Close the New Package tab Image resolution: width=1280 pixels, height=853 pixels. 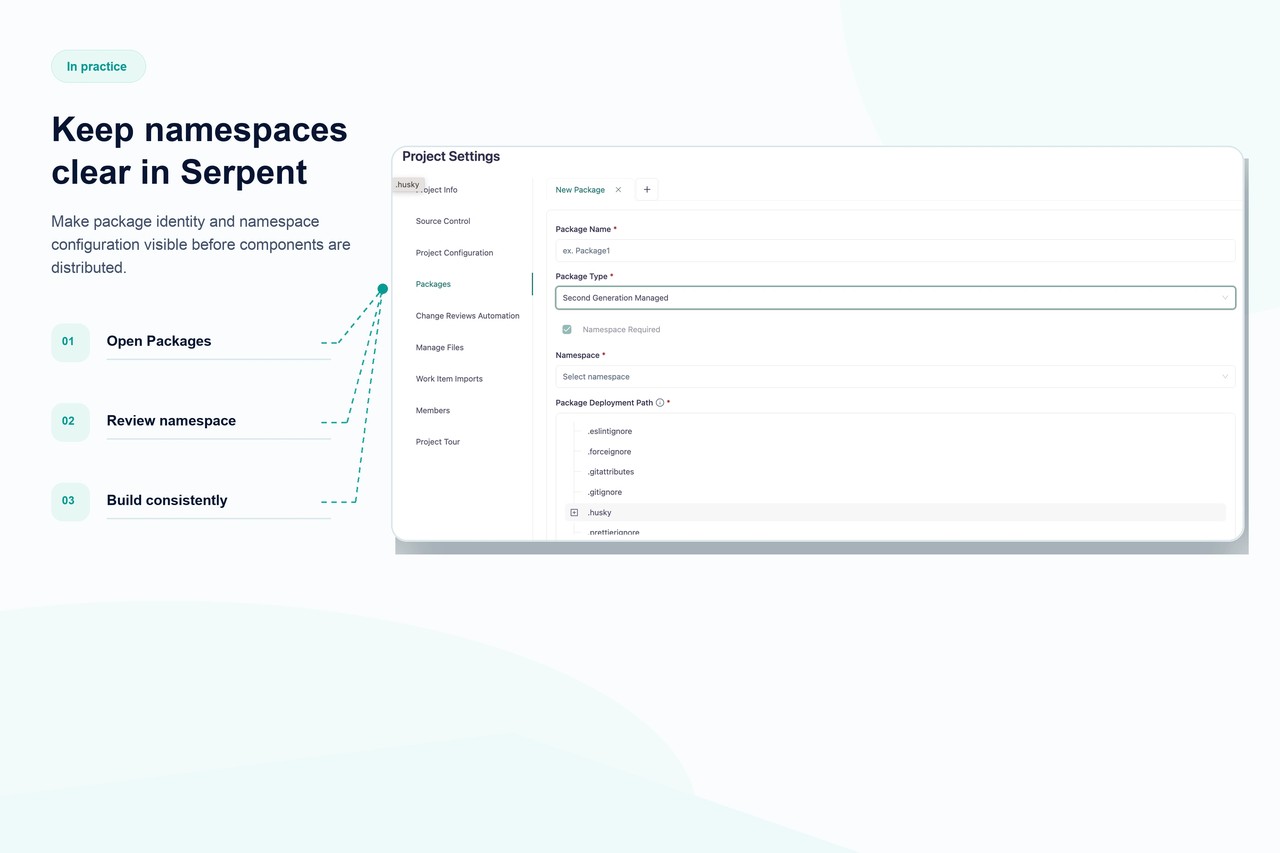click(618, 190)
